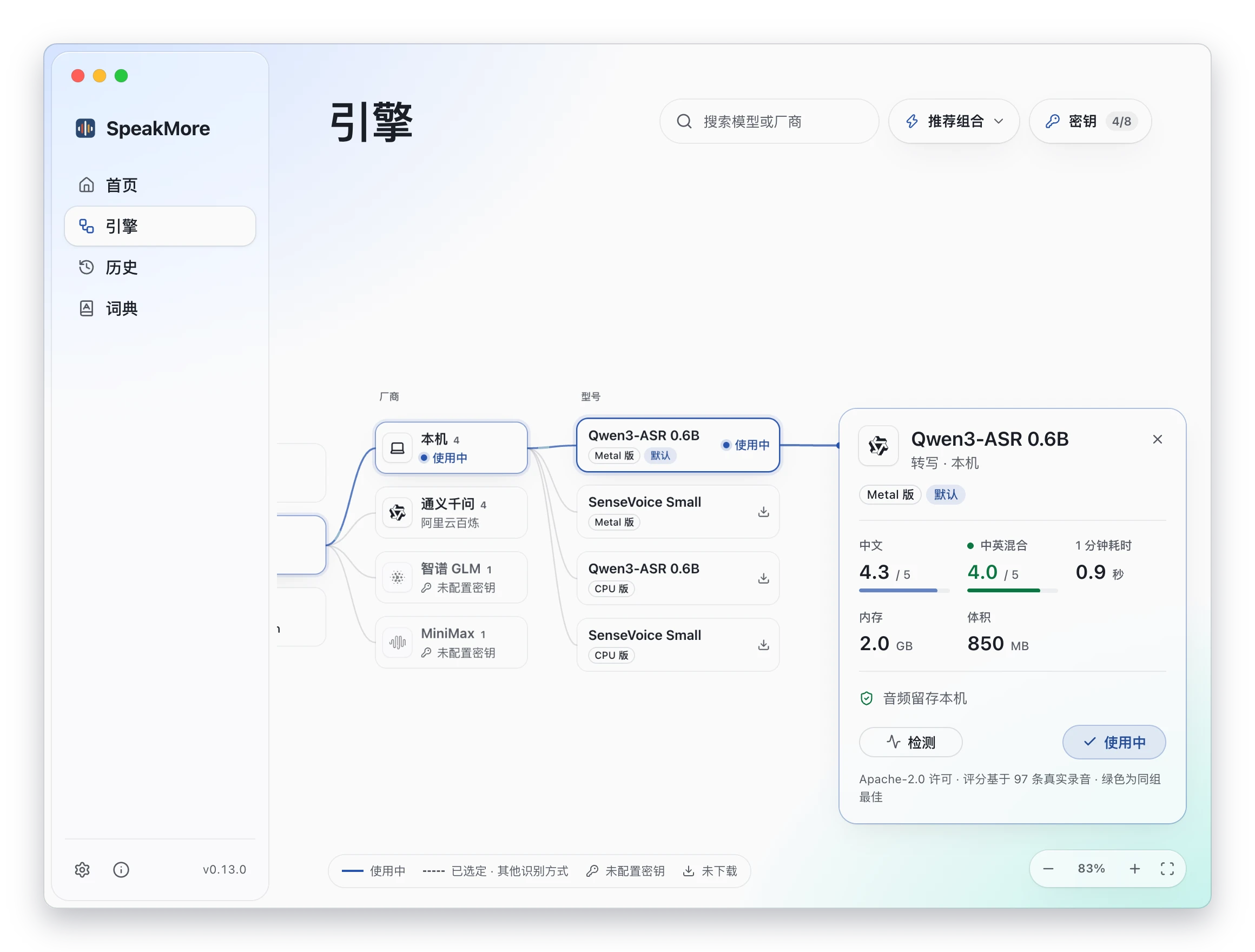Expand the 推荐组合 dropdown

coord(954,121)
